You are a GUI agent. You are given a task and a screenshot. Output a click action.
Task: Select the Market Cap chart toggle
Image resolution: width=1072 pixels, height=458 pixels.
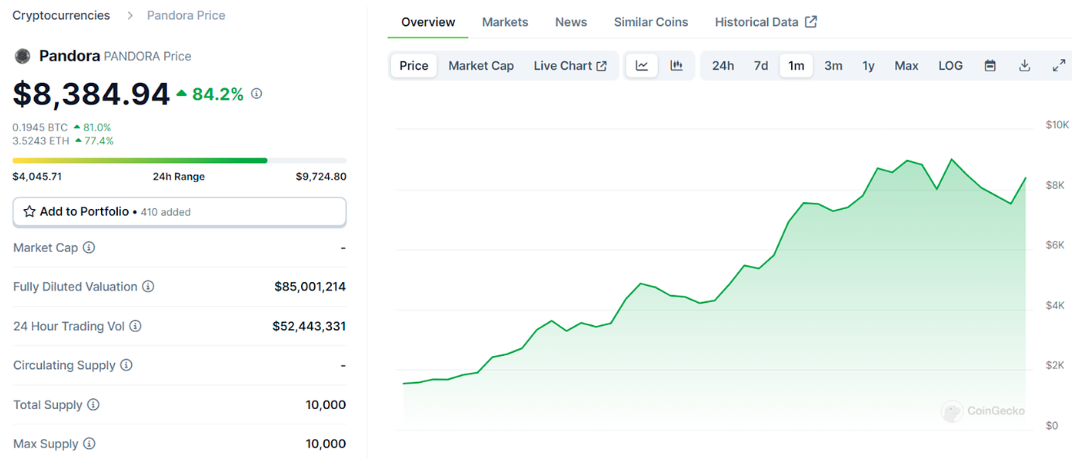[x=481, y=66]
